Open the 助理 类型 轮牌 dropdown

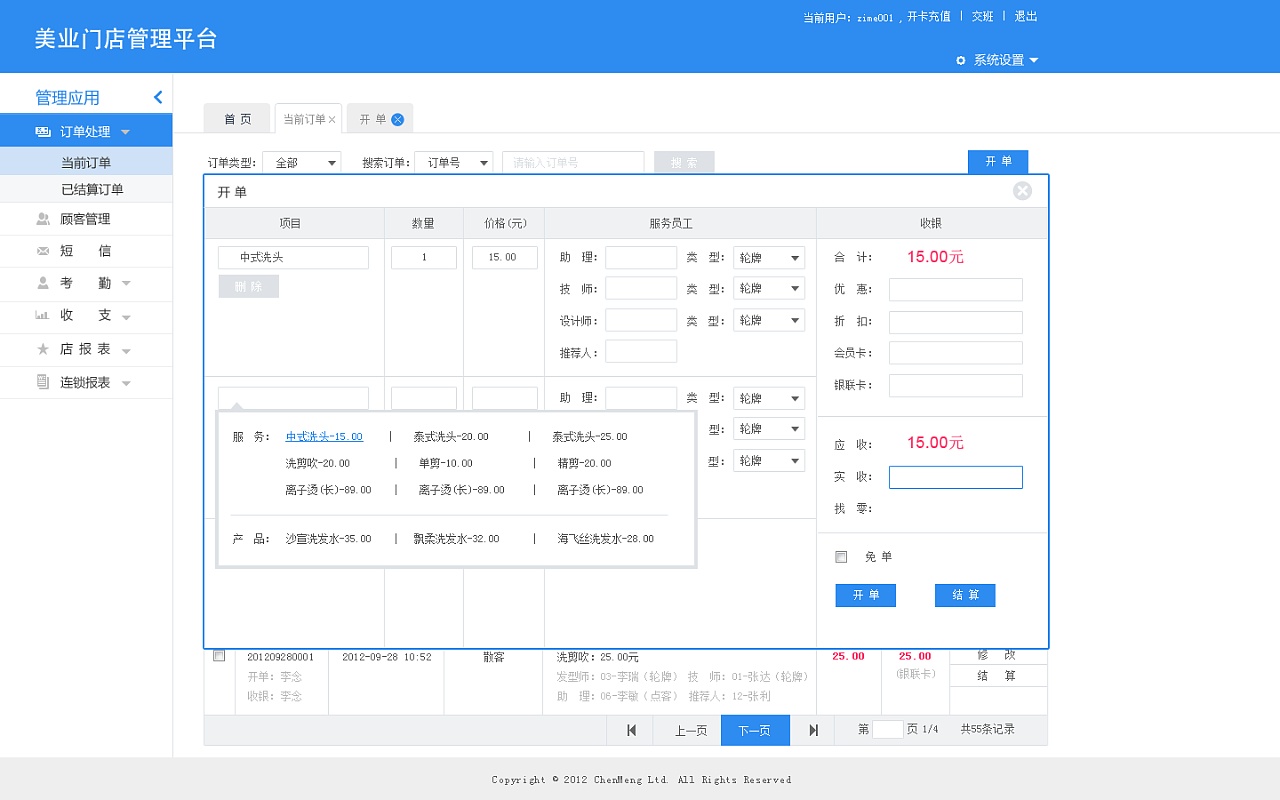pyautogui.click(x=768, y=257)
